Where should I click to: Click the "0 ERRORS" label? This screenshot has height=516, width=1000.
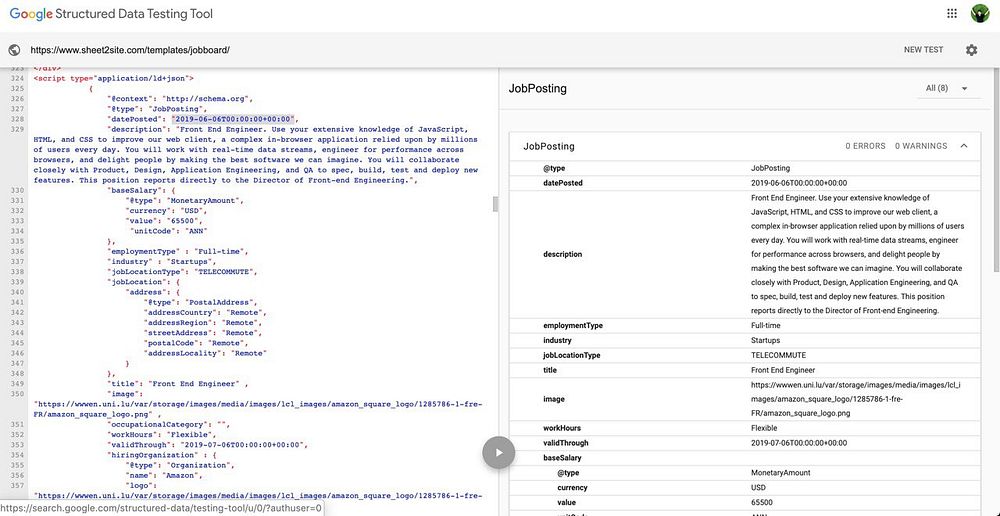[x=865, y=146]
